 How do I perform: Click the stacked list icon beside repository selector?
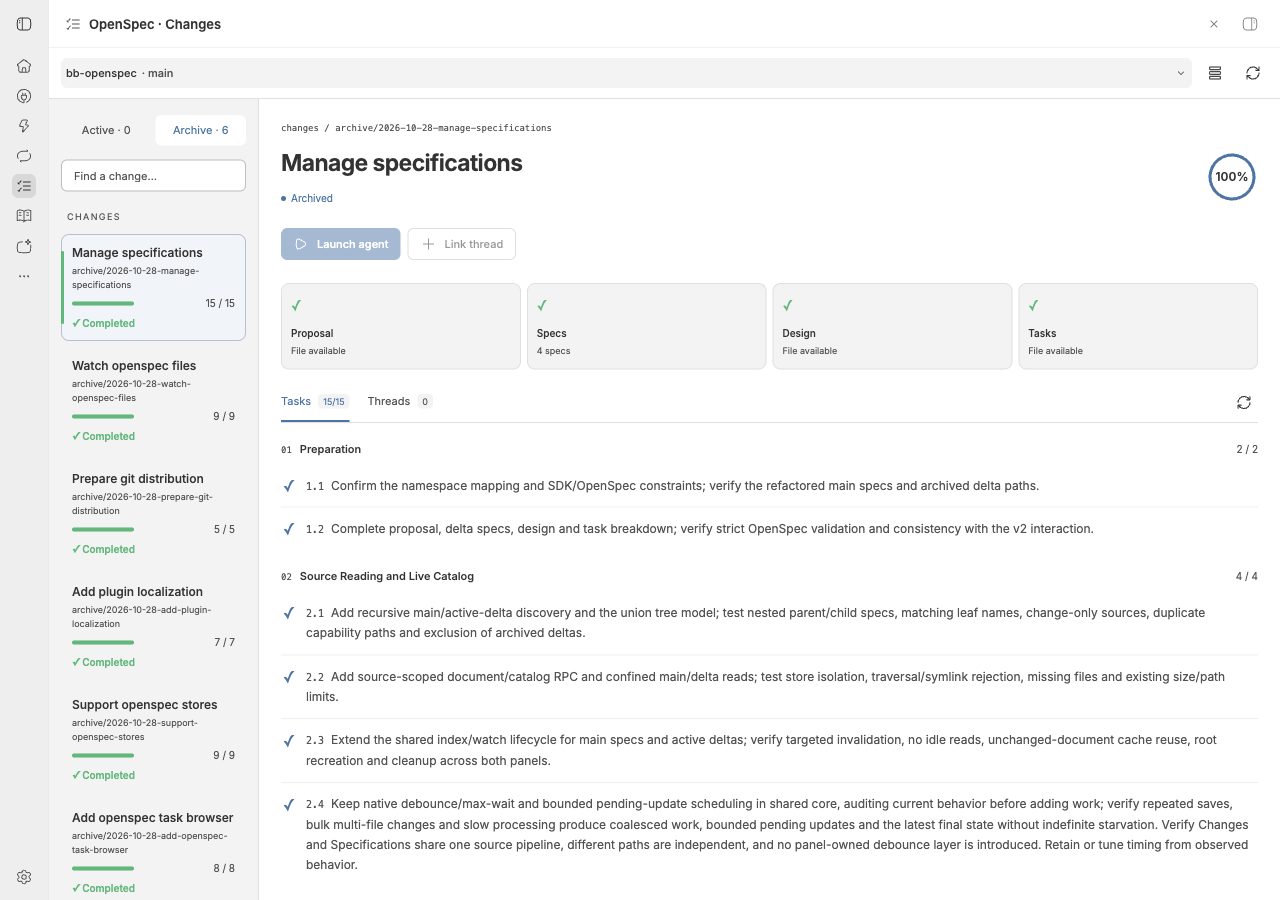(1215, 73)
